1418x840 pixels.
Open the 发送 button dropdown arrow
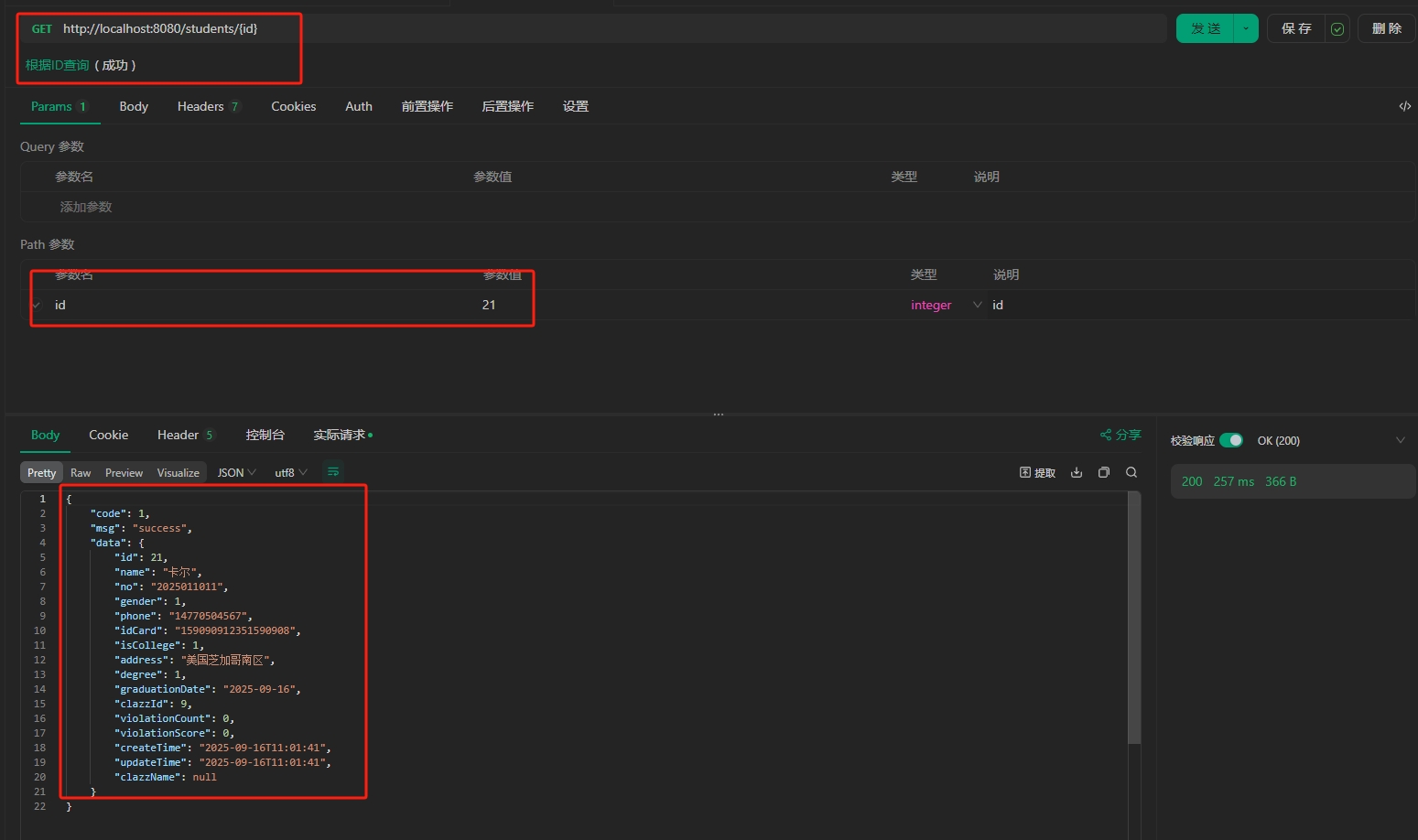(1246, 28)
